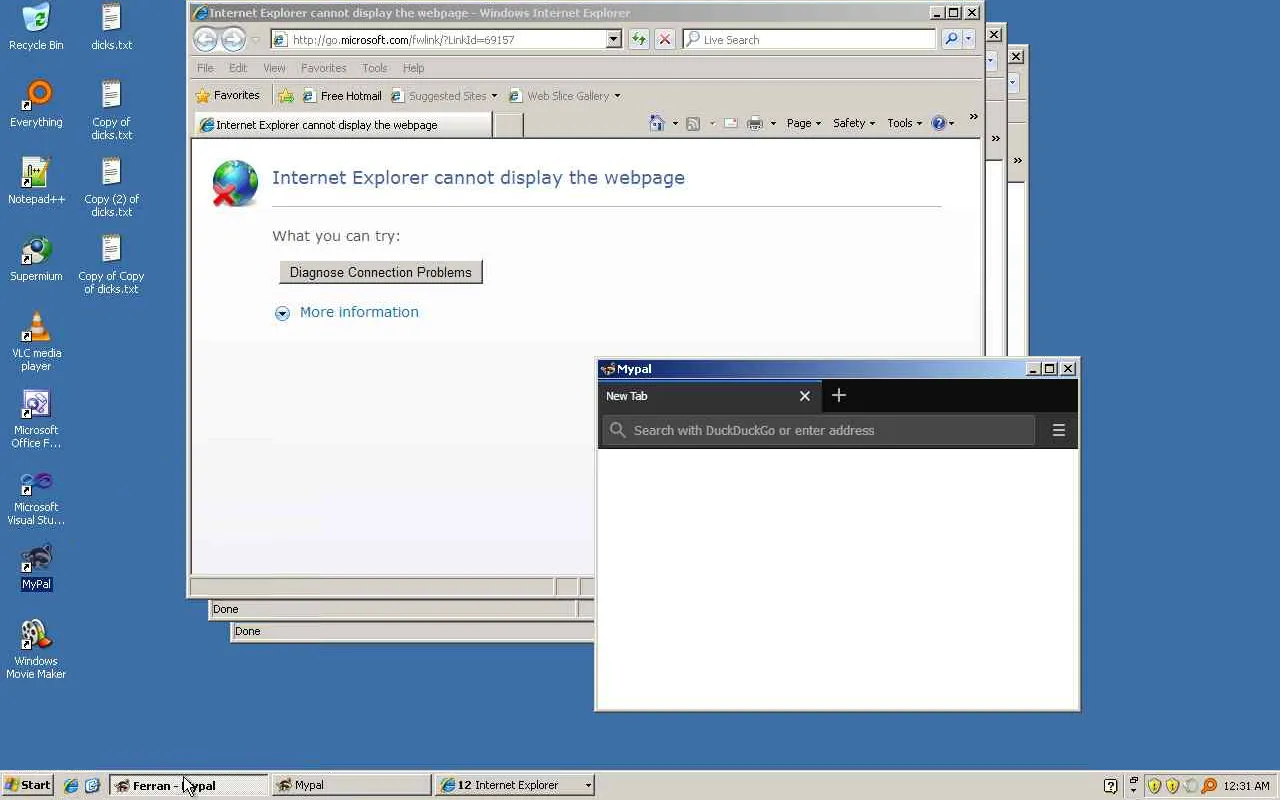Open the Tools dropdown in the command bar

pos(904,123)
